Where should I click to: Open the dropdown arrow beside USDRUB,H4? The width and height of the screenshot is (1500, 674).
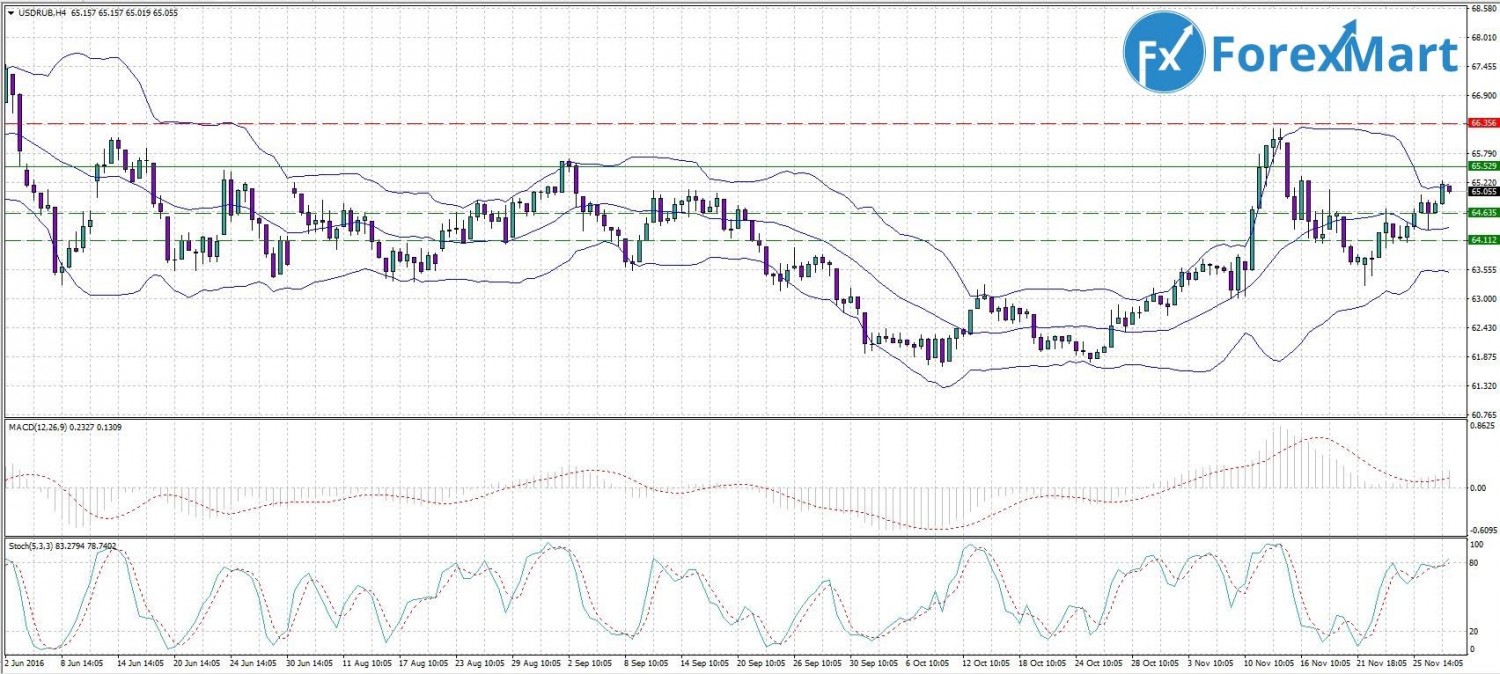tap(10, 12)
